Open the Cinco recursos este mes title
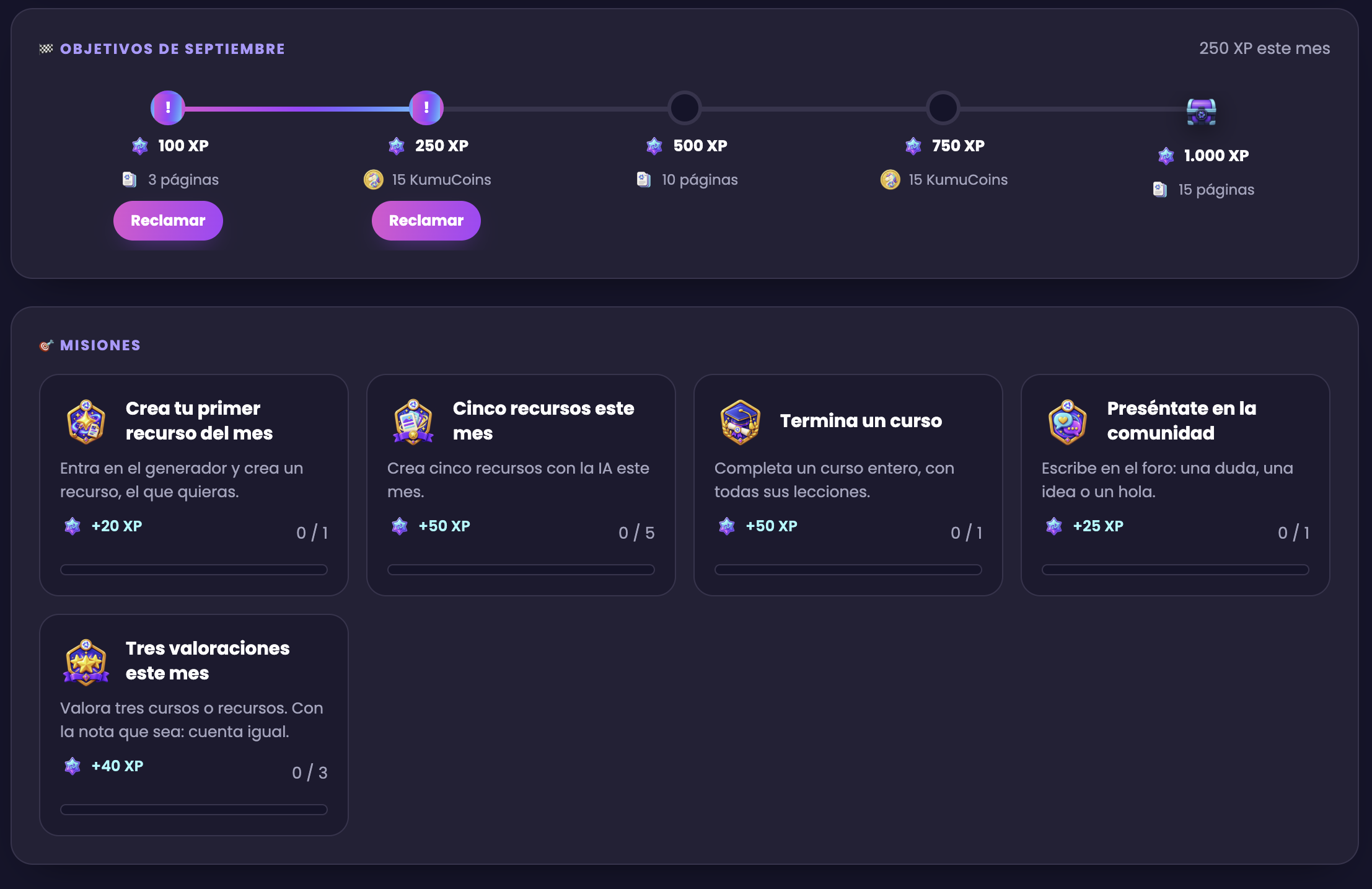The image size is (1372, 889). pyautogui.click(x=543, y=421)
